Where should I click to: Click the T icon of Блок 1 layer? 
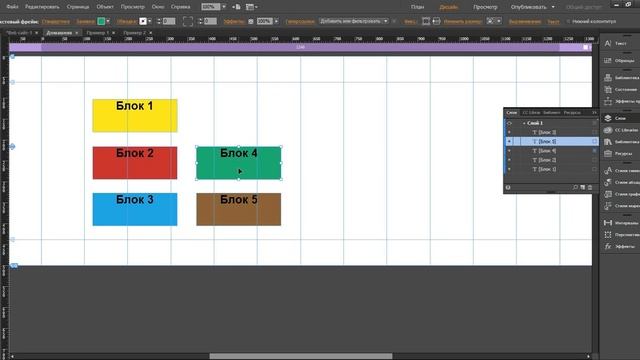coord(534,169)
